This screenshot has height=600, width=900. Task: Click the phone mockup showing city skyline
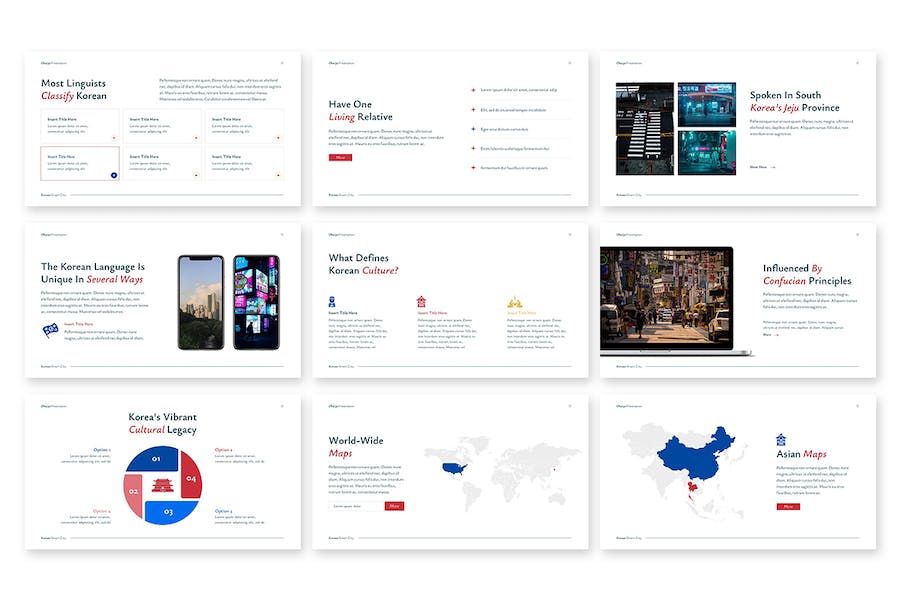[x=200, y=302]
